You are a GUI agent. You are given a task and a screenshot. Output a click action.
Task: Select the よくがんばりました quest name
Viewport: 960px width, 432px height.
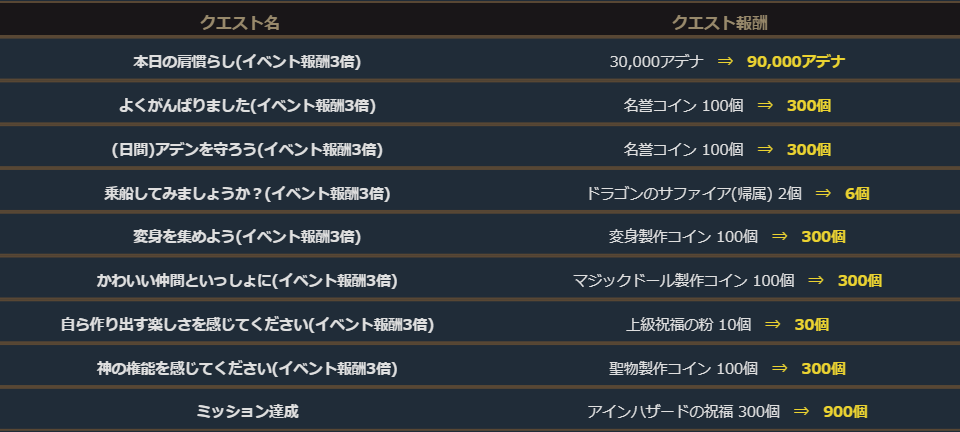(246, 105)
